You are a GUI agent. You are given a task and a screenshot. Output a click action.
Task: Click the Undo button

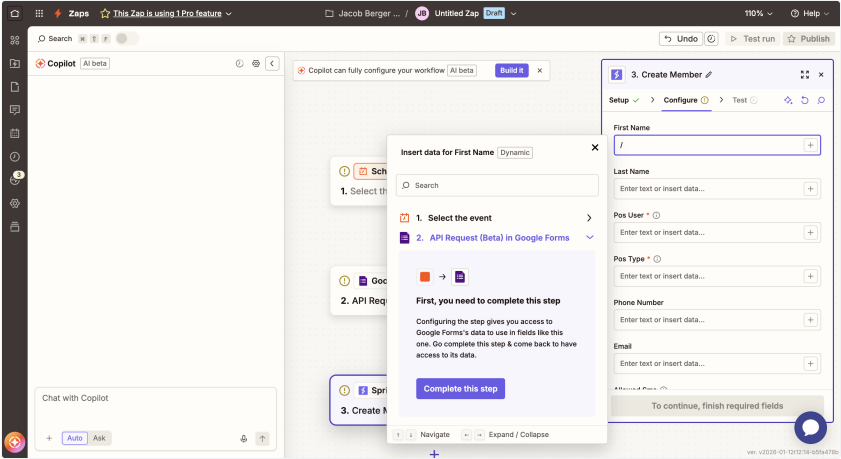681,39
